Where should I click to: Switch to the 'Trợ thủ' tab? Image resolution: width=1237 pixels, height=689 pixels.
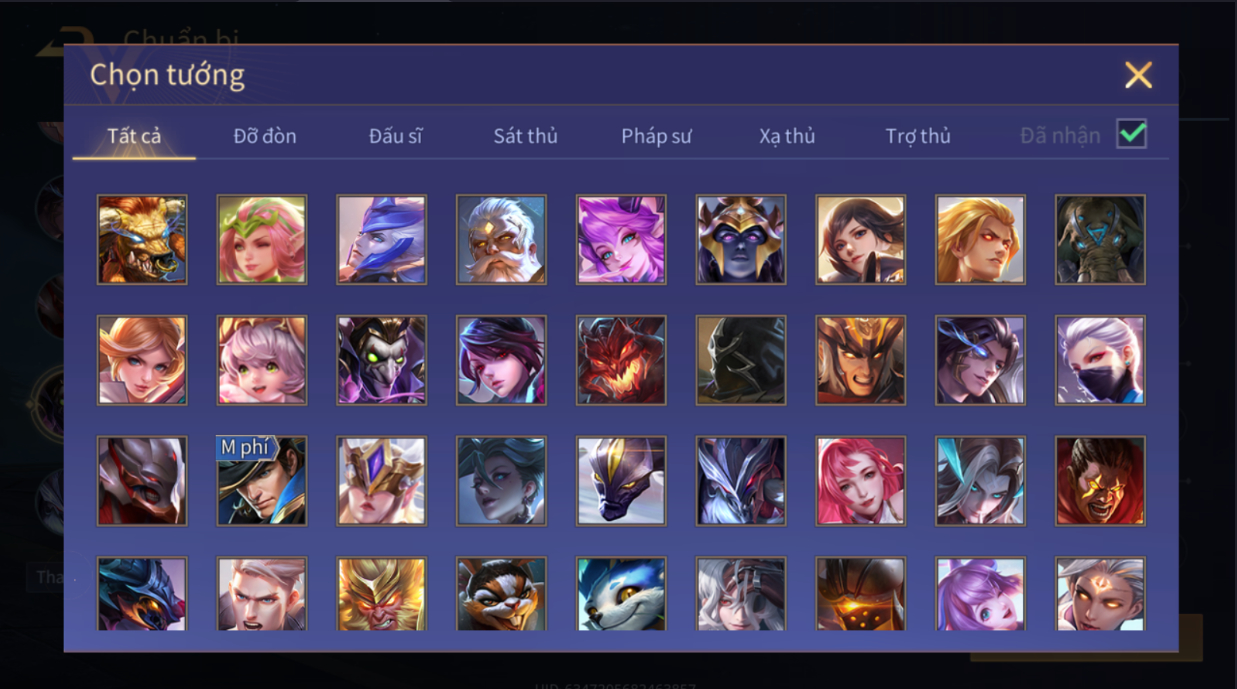pyautogui.click(x=918, y=136)
